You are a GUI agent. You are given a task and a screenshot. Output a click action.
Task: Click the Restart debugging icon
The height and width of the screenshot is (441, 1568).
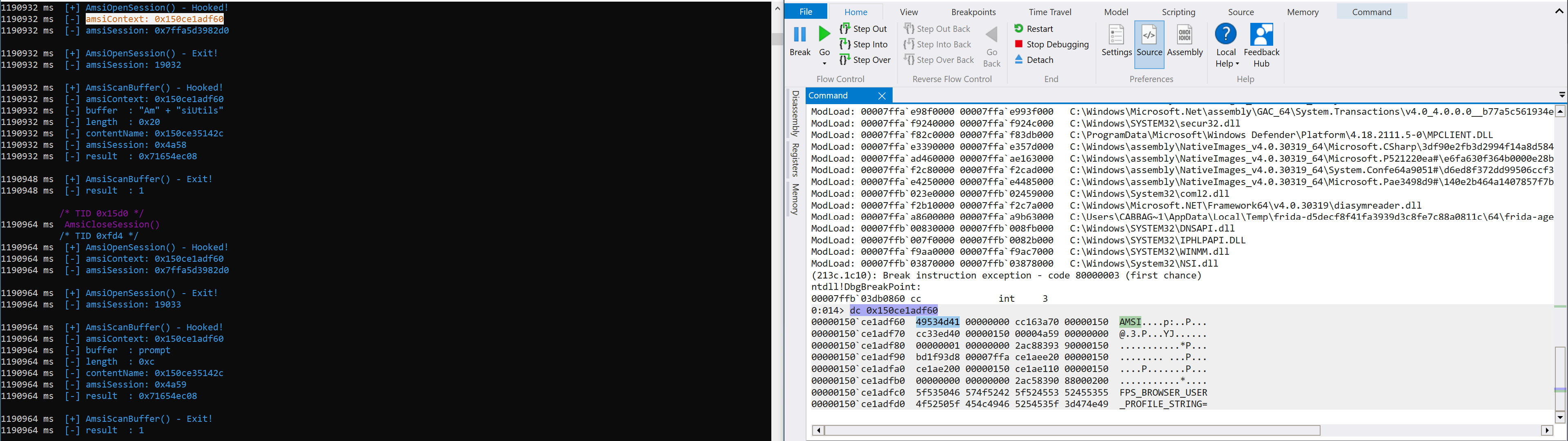click(1018, 29)
